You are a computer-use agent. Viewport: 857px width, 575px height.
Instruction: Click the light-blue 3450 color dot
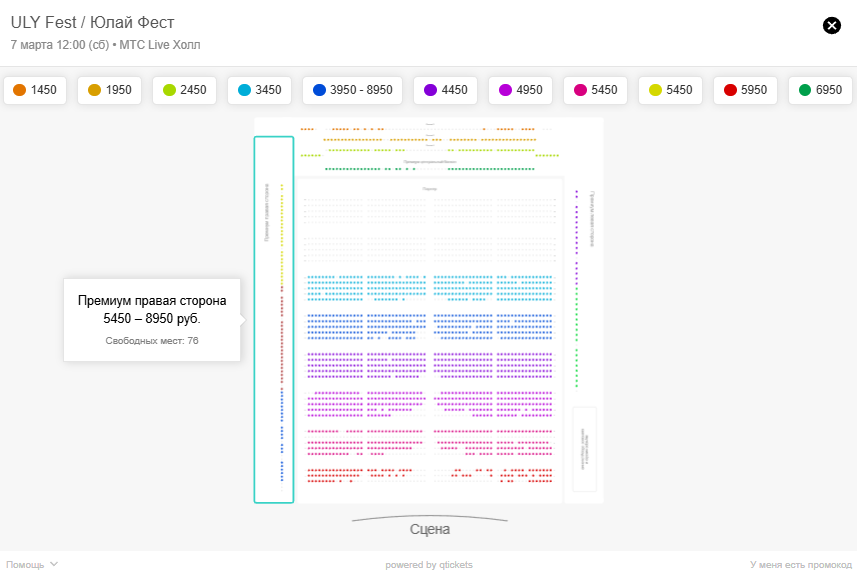click(x=244, y=90)
